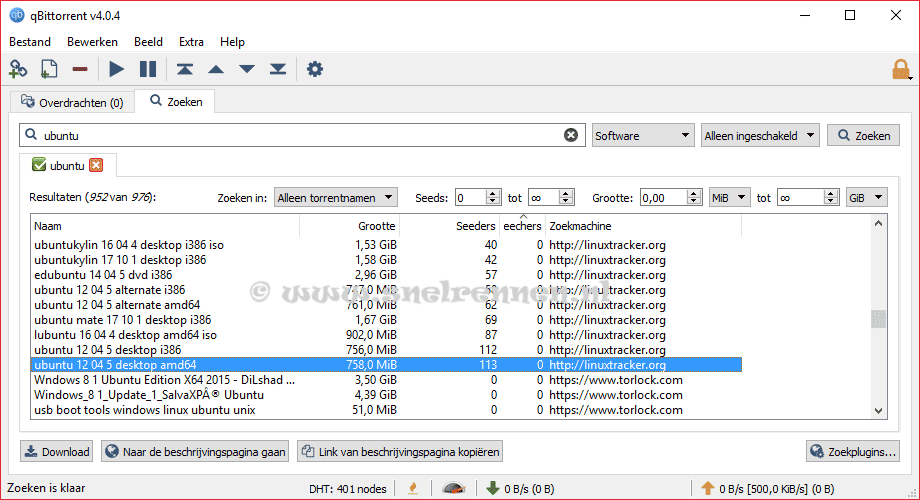Screen dimensions: 920x500
Task: Click the Zoeken search button
Action: [x=863, y=136]
